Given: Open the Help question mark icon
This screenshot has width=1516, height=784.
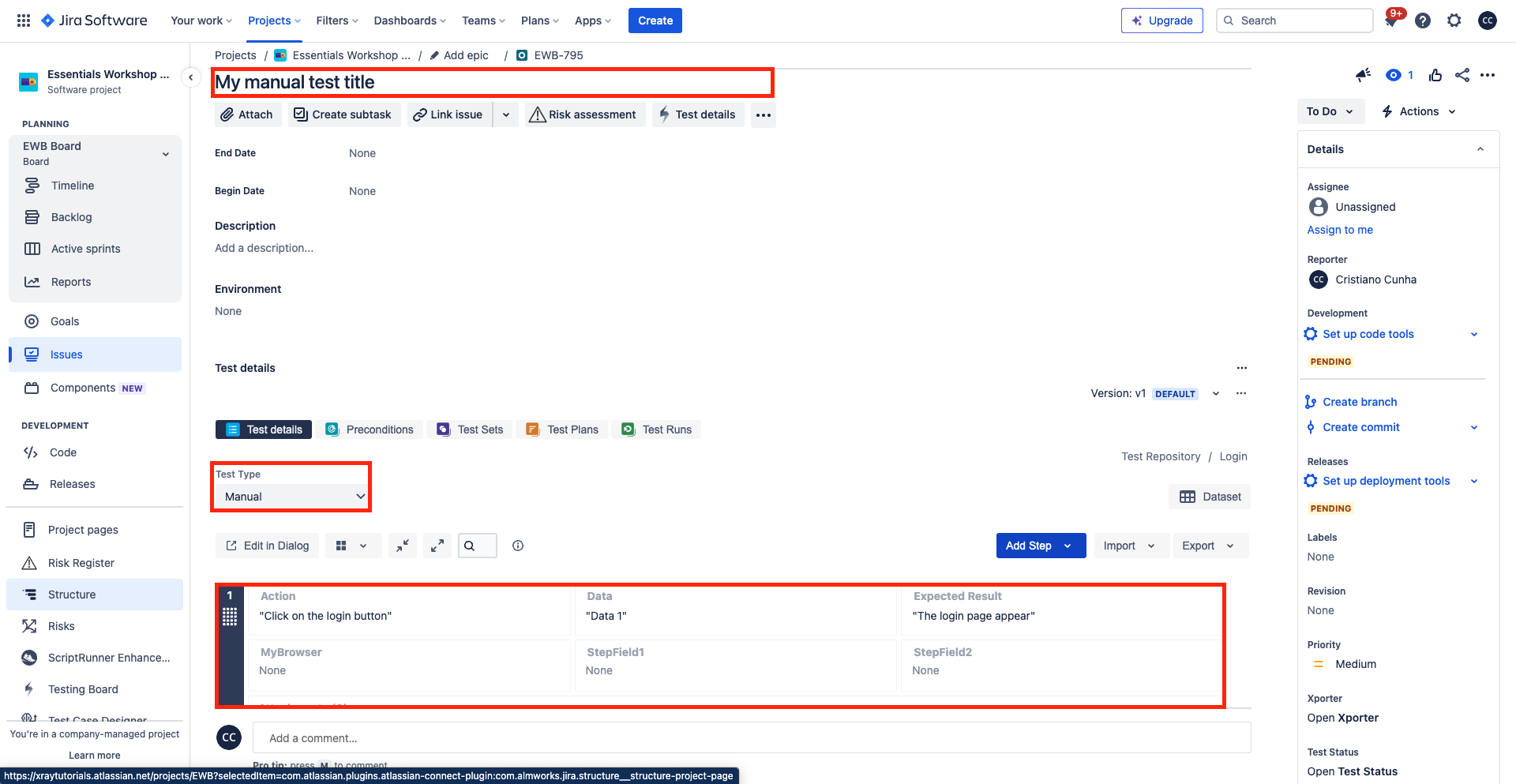Looking at the screenshot, I should (x=1423, y=21).
